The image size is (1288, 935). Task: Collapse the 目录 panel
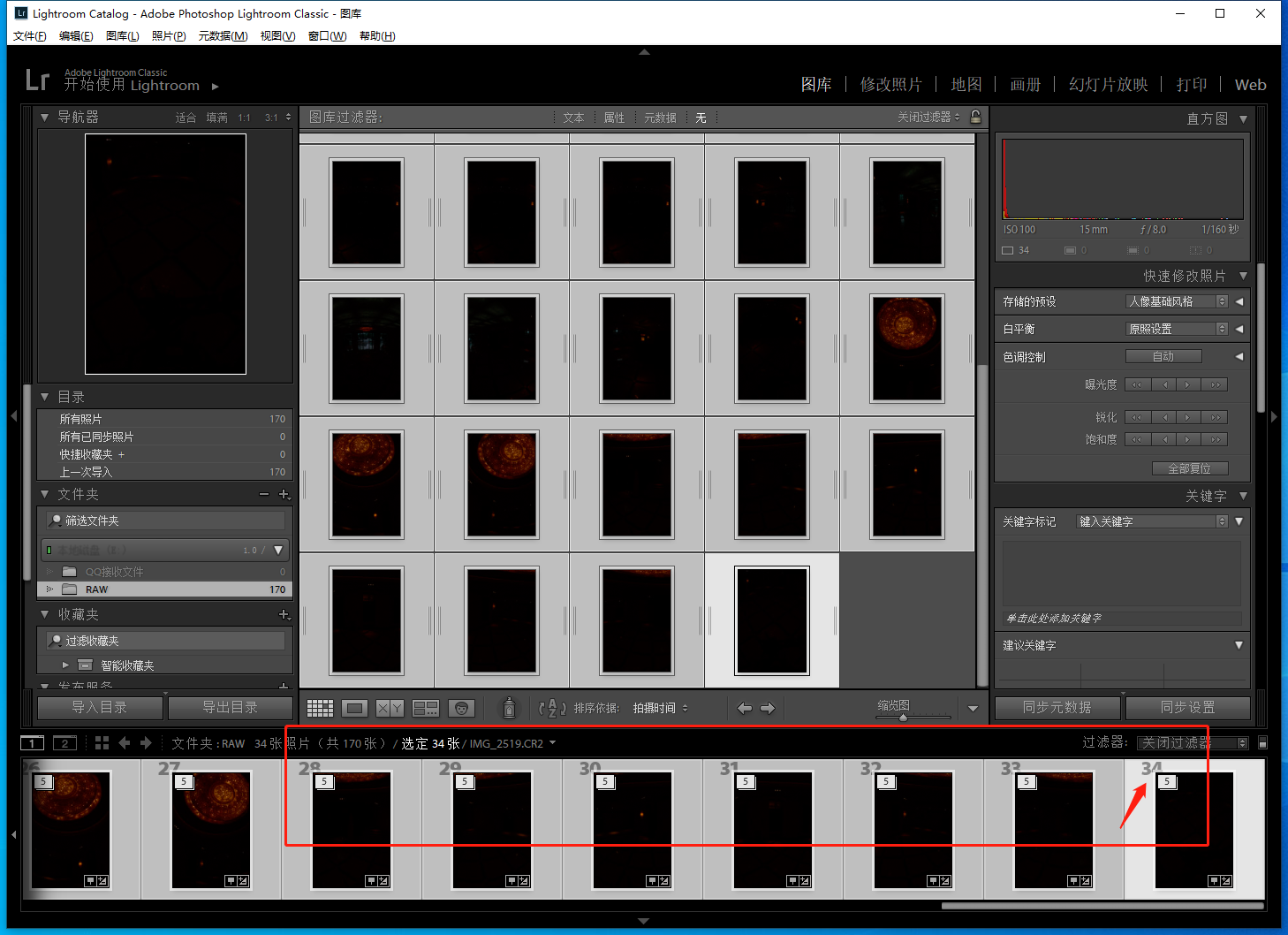[45, 397]
